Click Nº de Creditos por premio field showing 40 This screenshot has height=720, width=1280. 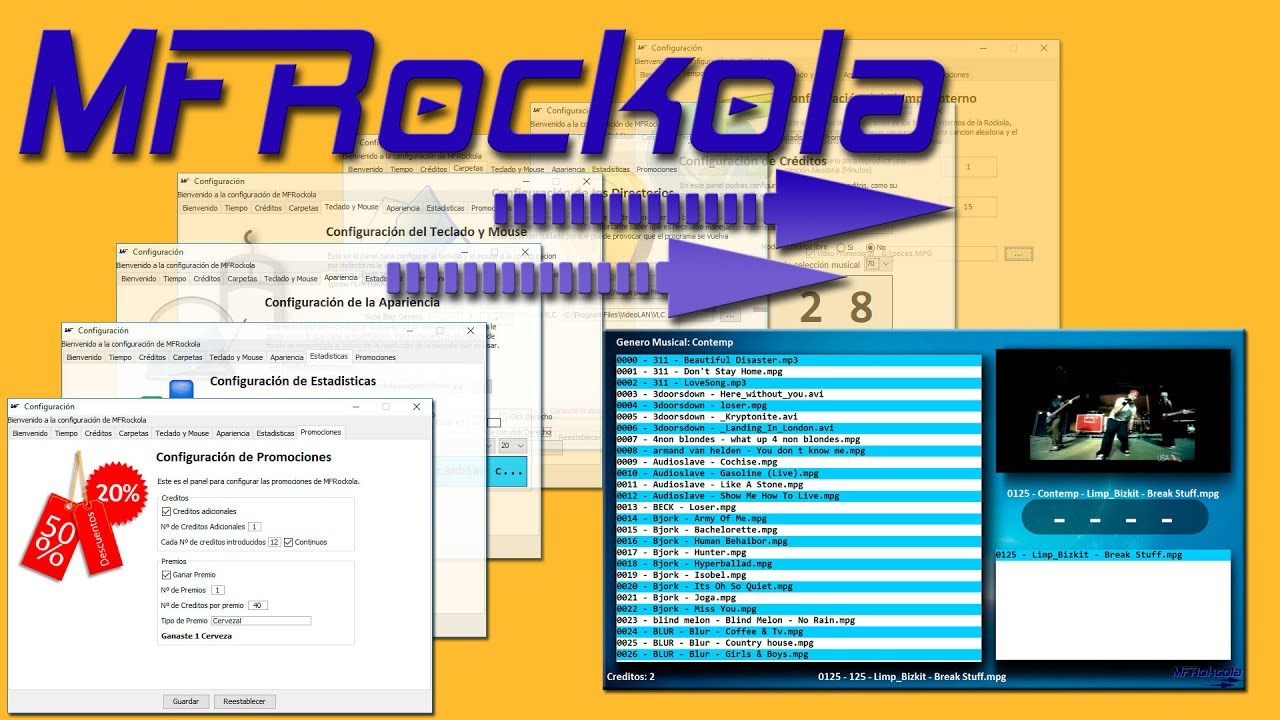257,605
